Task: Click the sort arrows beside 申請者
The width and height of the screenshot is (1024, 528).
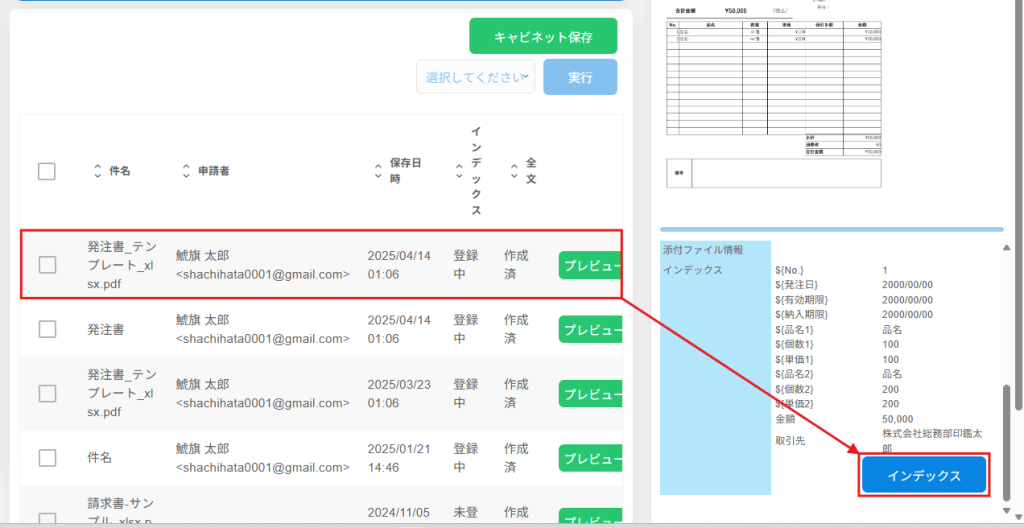Action: (186, 171)
